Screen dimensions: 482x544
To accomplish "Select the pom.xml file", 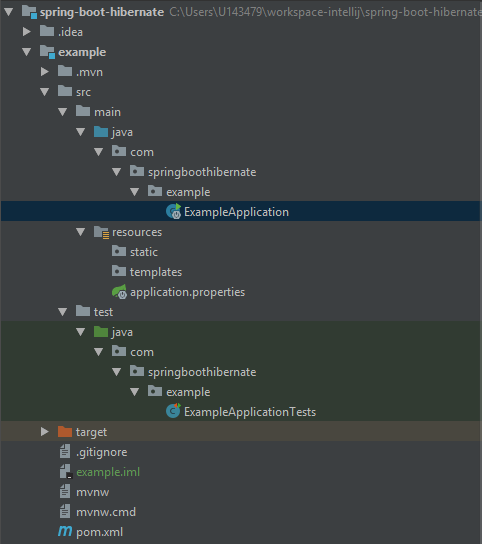I will coord(100,532).
